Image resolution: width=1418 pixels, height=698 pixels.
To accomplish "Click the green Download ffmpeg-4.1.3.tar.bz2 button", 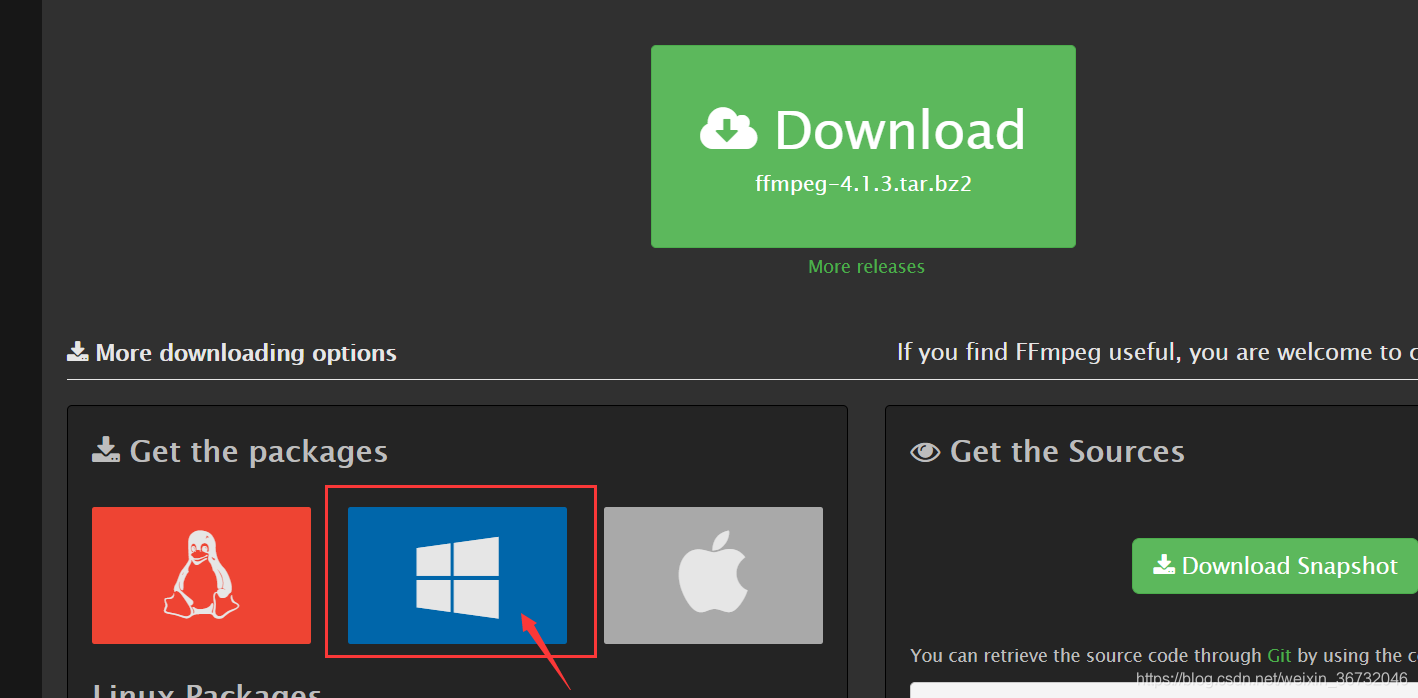I will 863,146.
